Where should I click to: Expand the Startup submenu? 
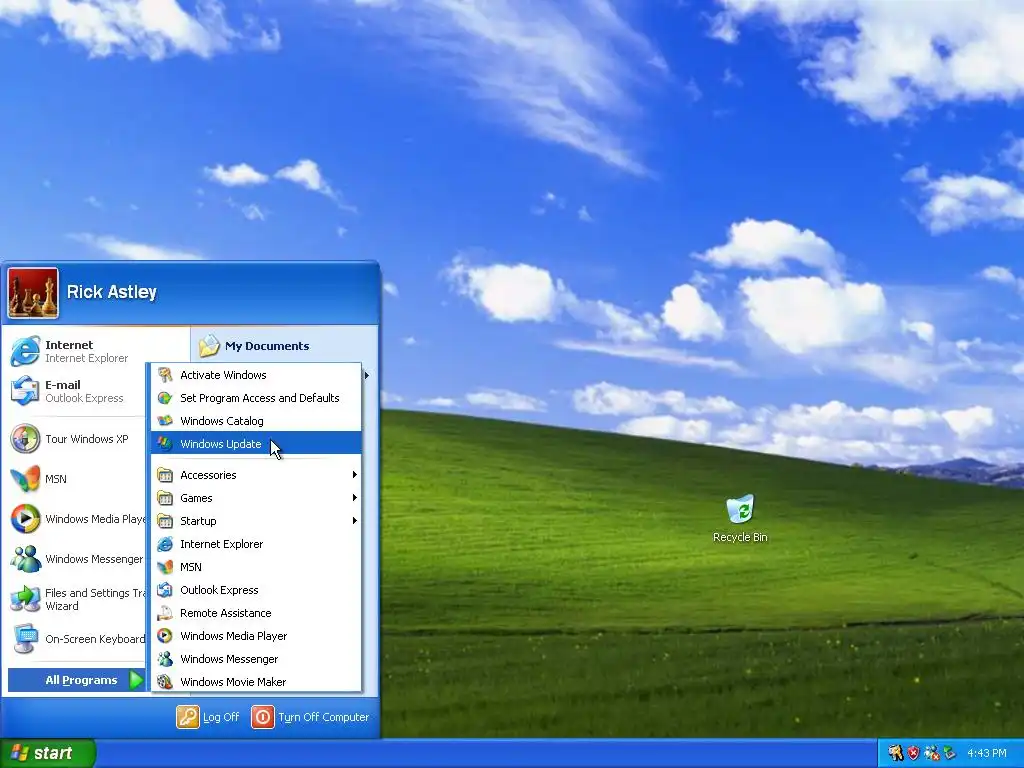256,520
